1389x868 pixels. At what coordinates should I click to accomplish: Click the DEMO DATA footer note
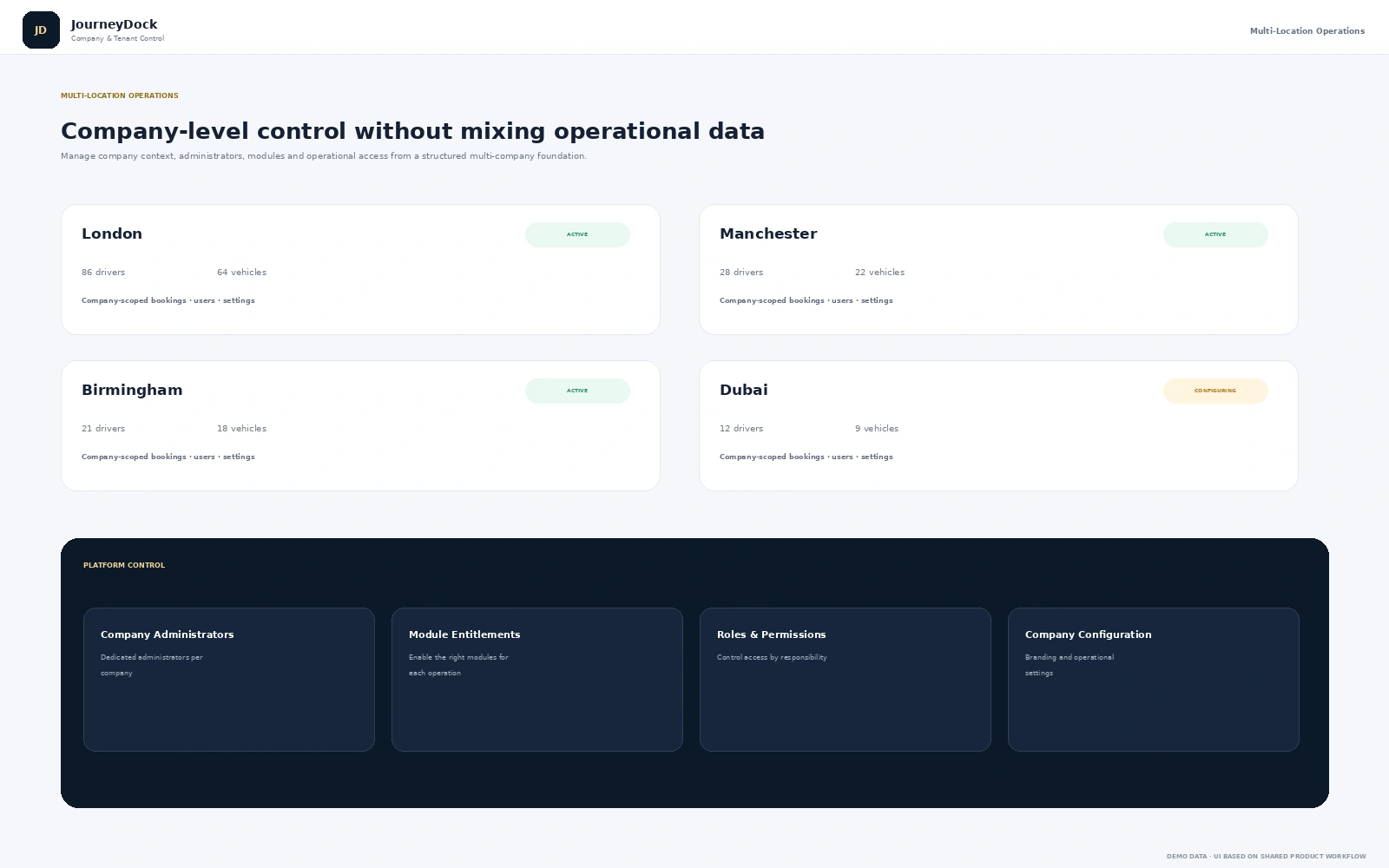[x=1266, y=857]
